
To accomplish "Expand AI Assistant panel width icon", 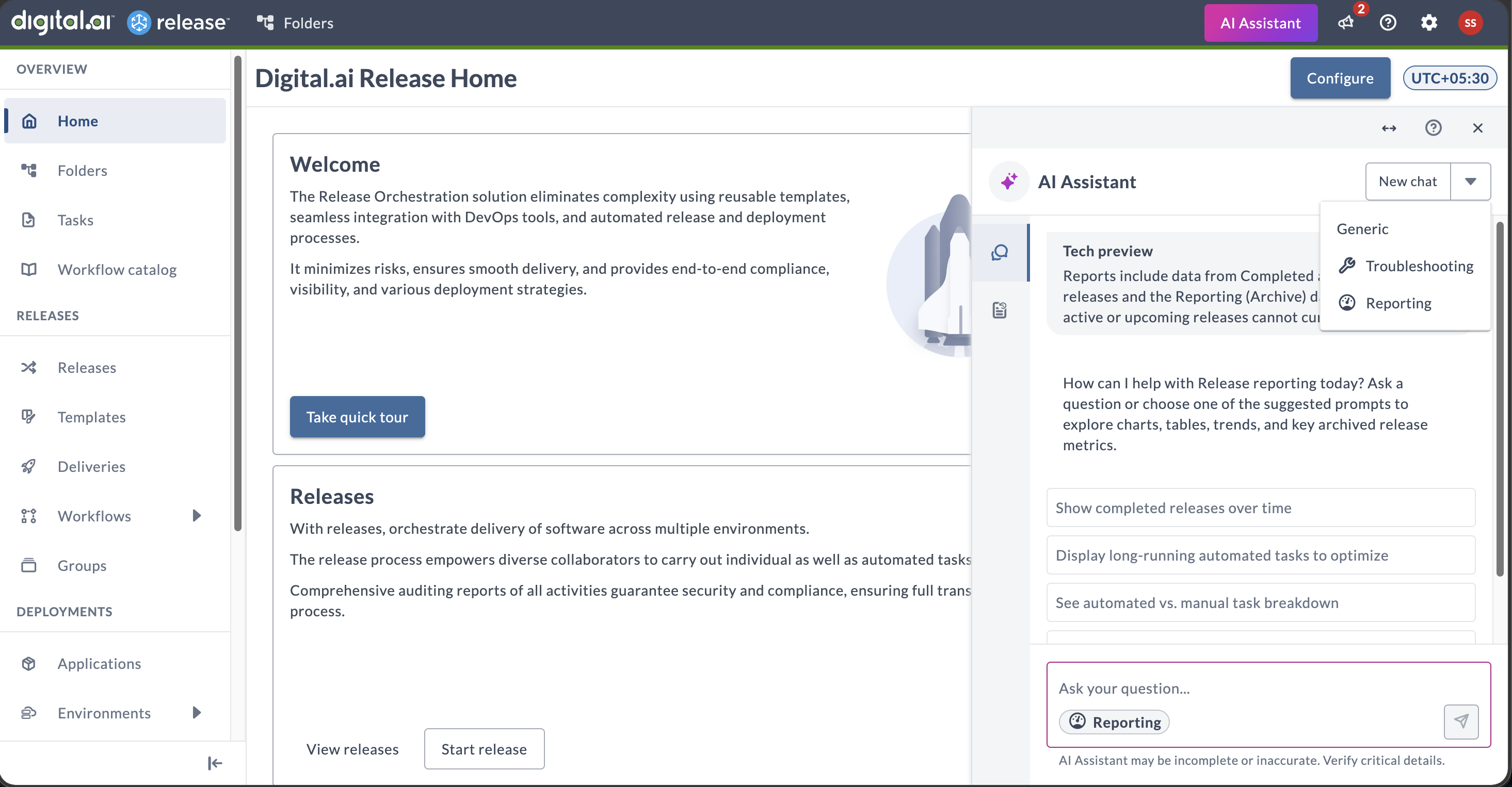I will (x=1389, y=128).
